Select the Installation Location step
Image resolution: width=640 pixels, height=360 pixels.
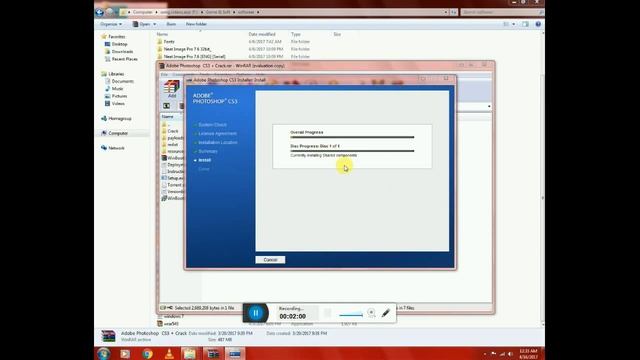point(218,142)
